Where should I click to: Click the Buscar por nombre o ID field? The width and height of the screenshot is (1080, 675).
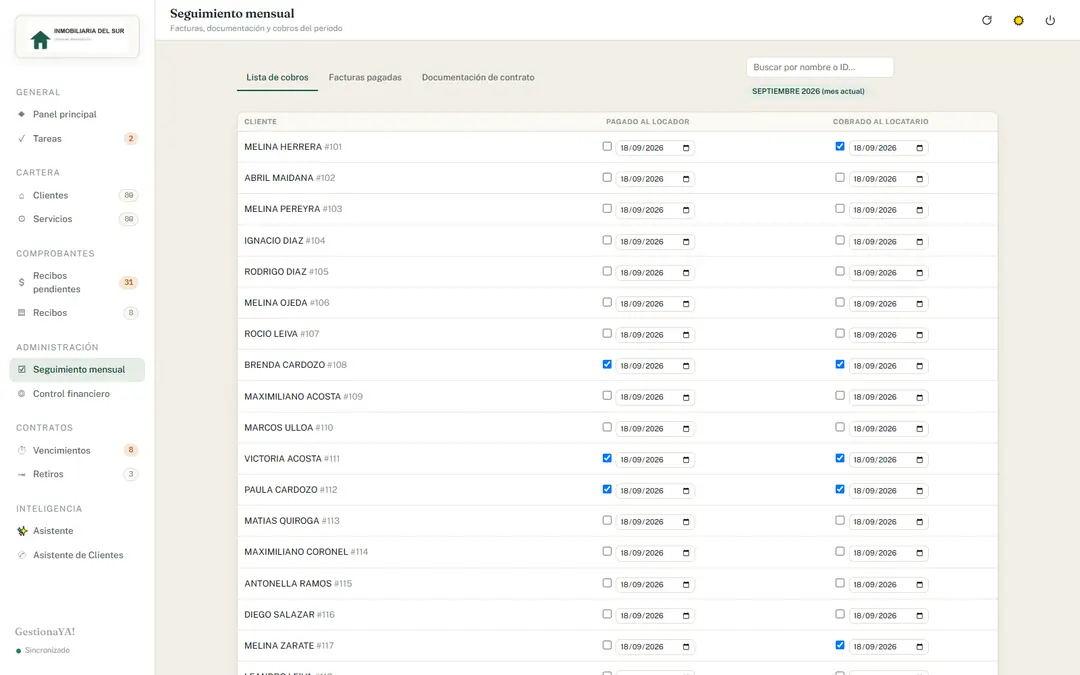(x=820, y=67)
